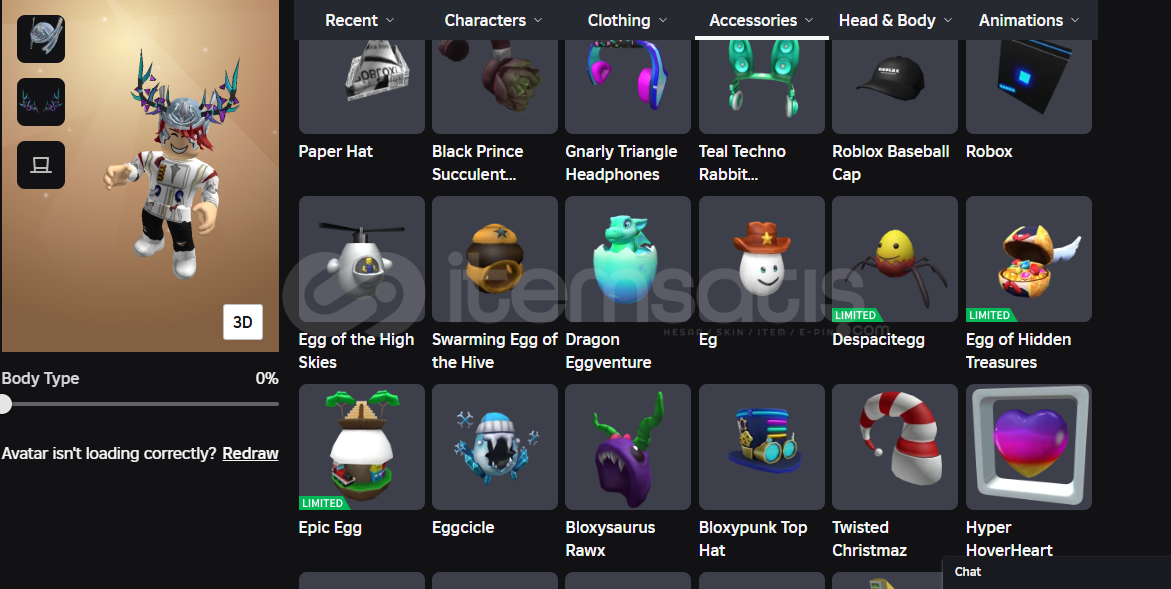Select the silver helmet equipped item icon
1171x589 pixels.
pyautogui.click(x=41, y=39)
